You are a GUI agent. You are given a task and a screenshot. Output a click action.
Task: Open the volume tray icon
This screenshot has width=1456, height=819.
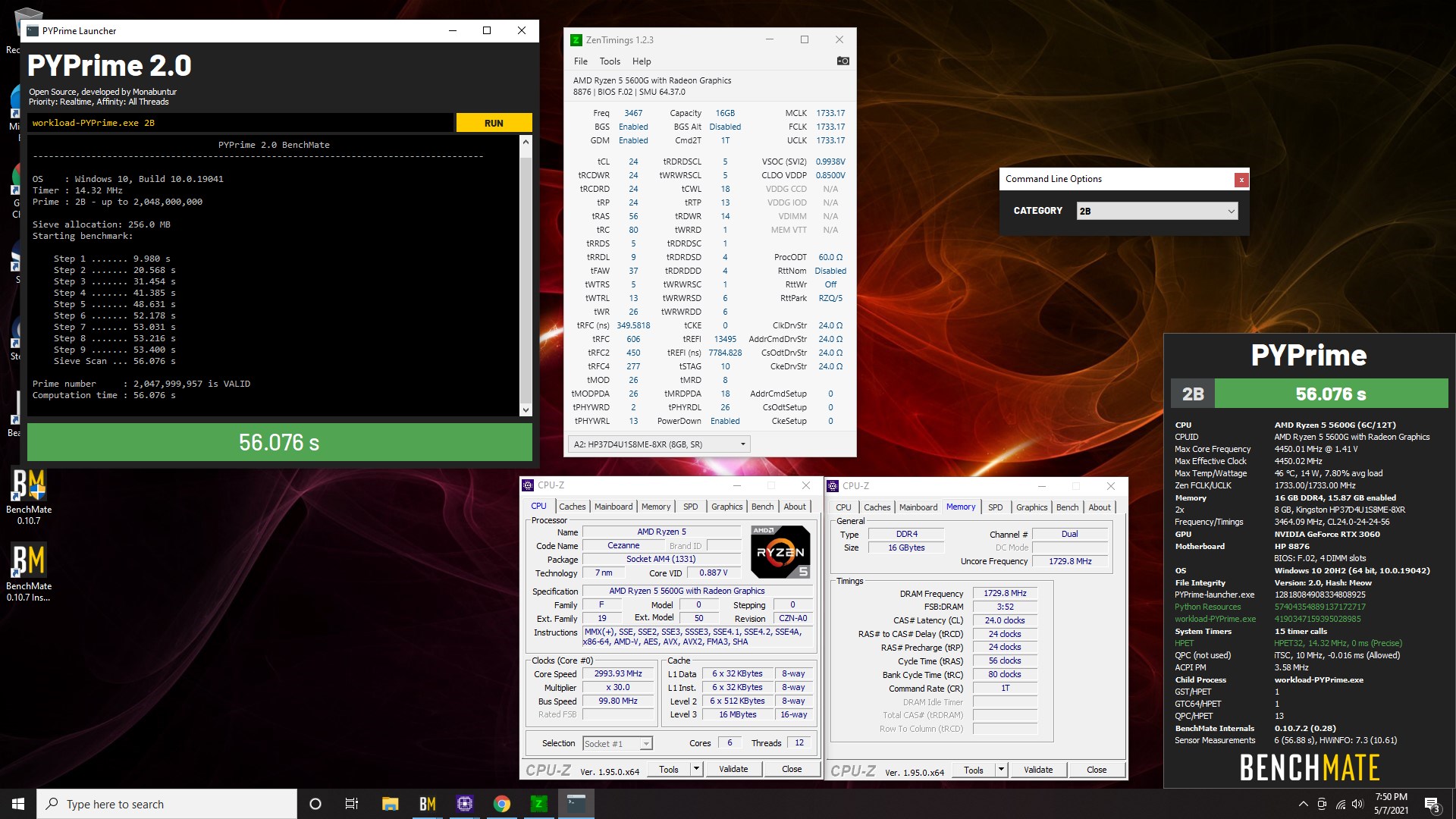pos(1358,804)
